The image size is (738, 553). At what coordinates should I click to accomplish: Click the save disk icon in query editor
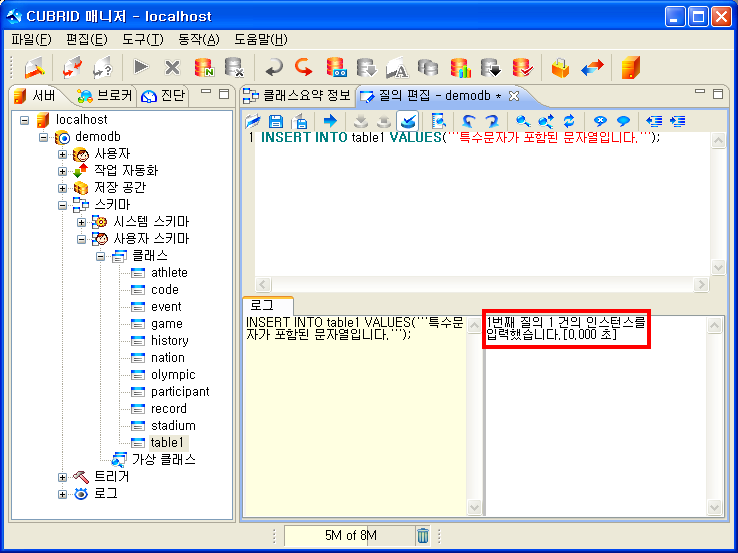click(x=275, y=121)
